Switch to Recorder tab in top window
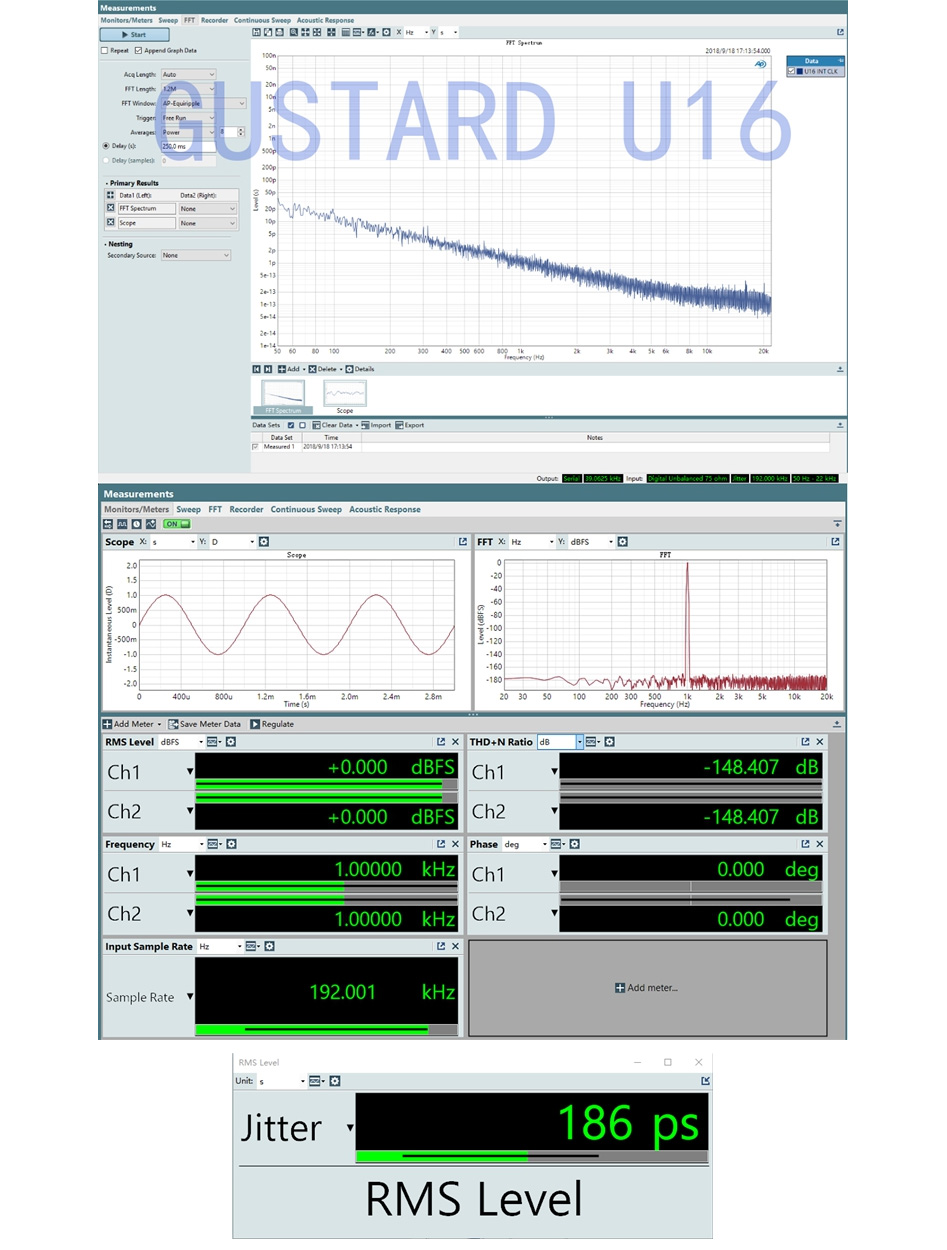947x1250 pixels. click(214, 20)
